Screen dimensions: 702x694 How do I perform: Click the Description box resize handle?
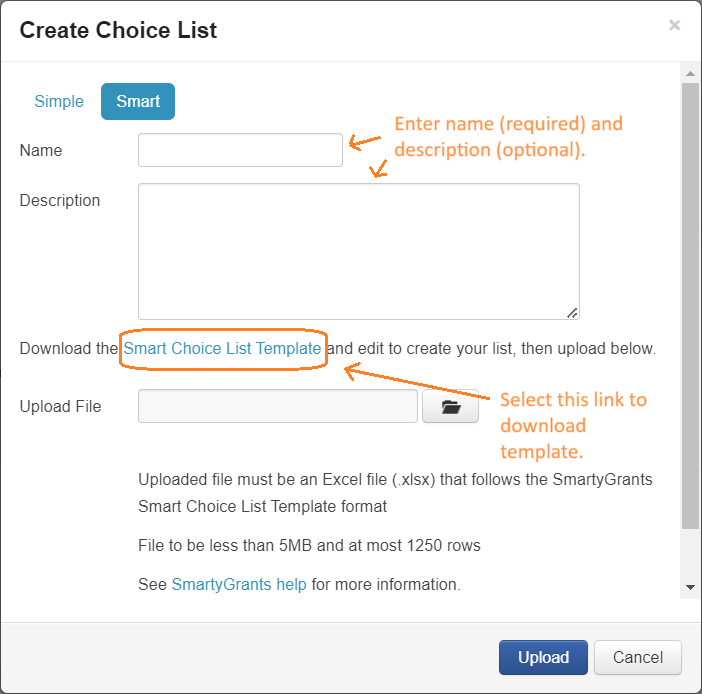click(572, 312)
